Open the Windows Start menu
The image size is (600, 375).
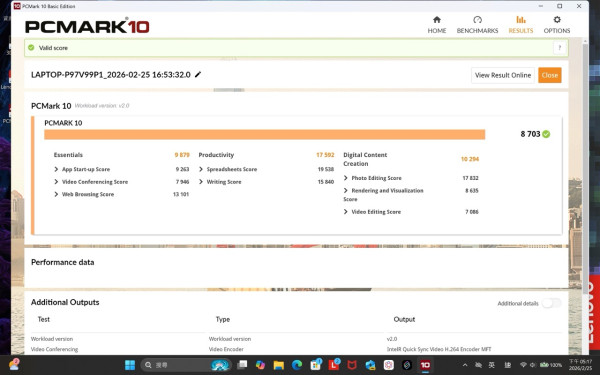(x=130, y=365)
